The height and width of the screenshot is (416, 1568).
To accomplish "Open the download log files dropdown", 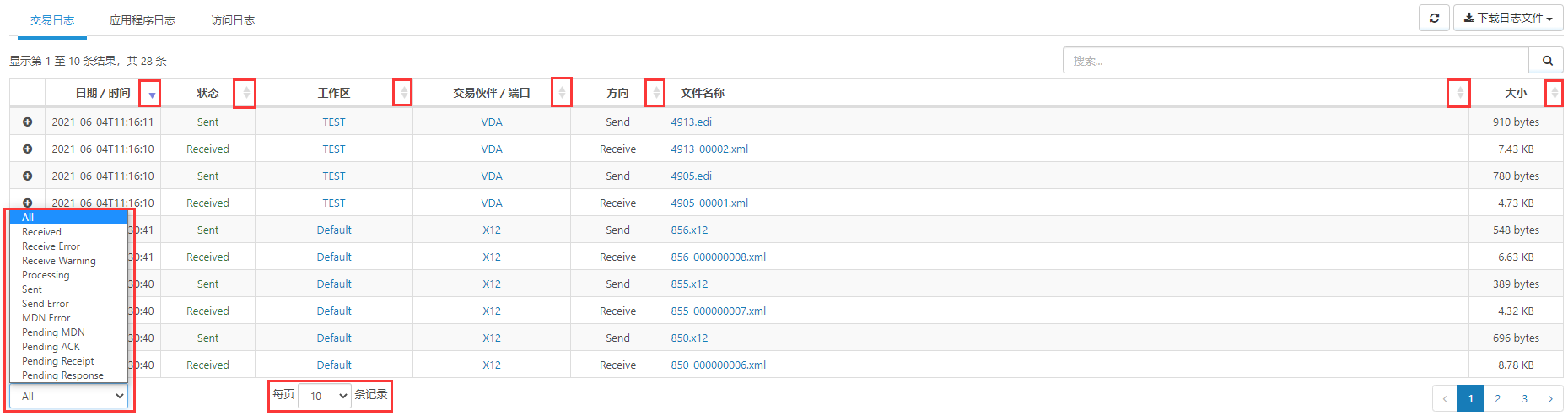I will pyautogui.click(x=1508, y=18).
